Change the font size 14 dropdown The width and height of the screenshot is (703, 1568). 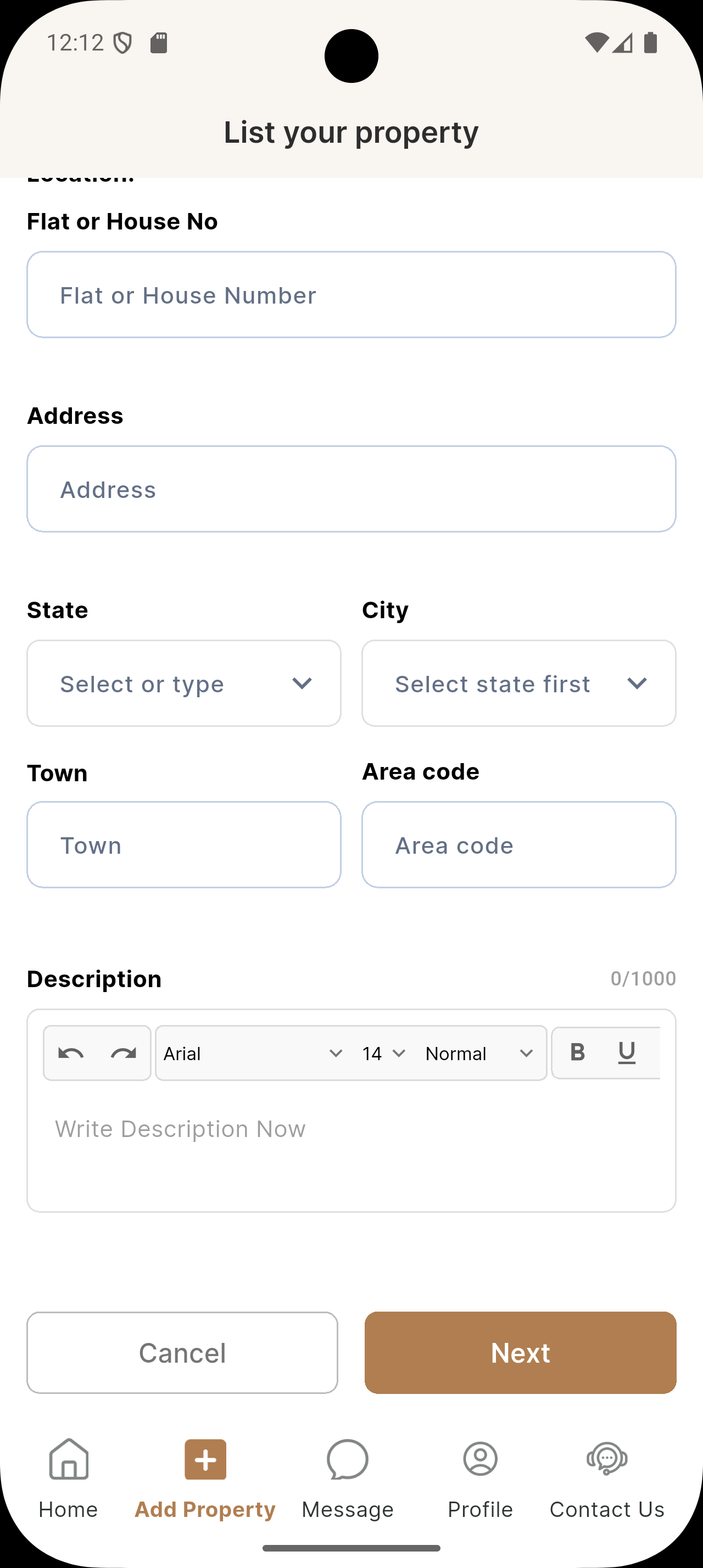(x=383, y=1053)
